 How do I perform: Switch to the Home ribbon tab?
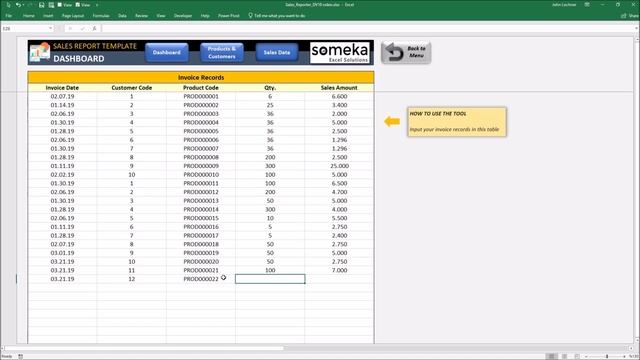[x=29, y=16]
